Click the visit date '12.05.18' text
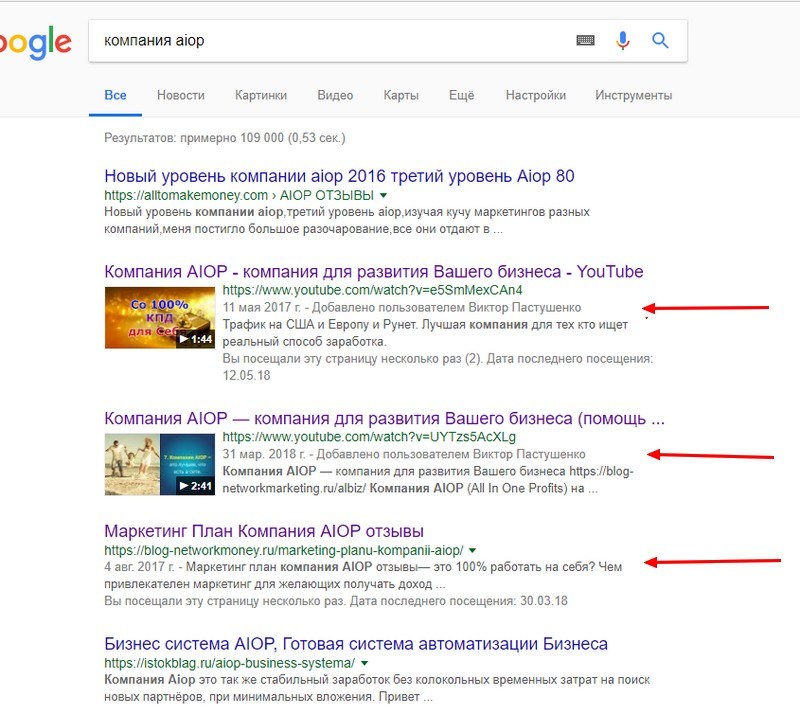The height and width of the screenshot is (715, 800). coord(246,376)
